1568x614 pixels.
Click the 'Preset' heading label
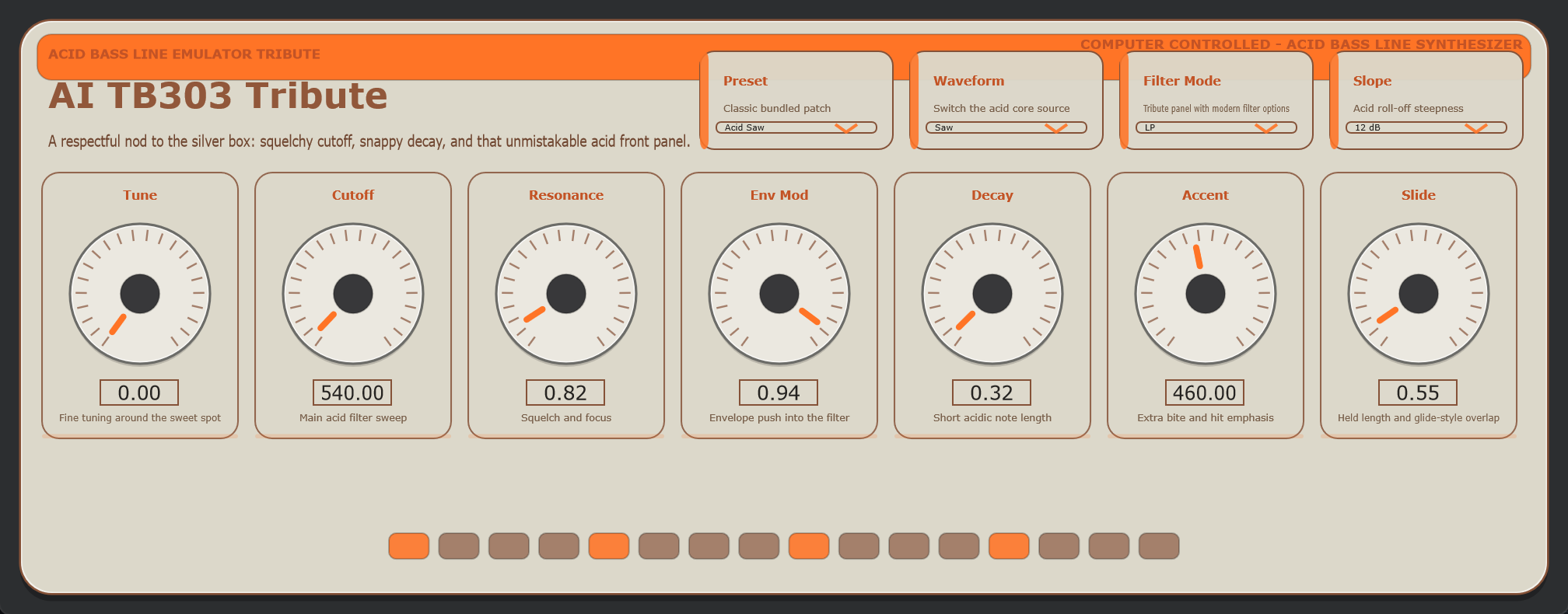[745, 81]
